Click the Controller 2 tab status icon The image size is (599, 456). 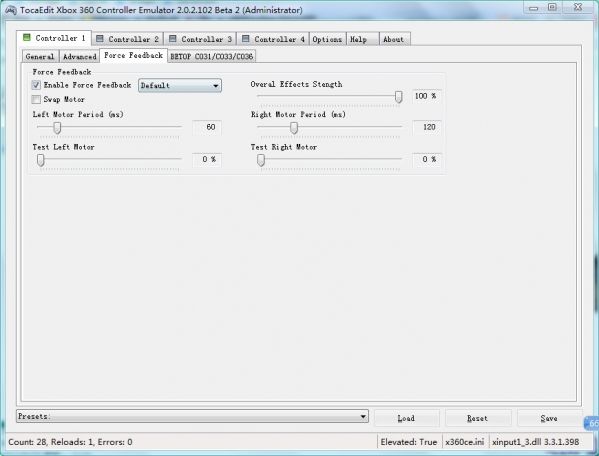point(99,39)
